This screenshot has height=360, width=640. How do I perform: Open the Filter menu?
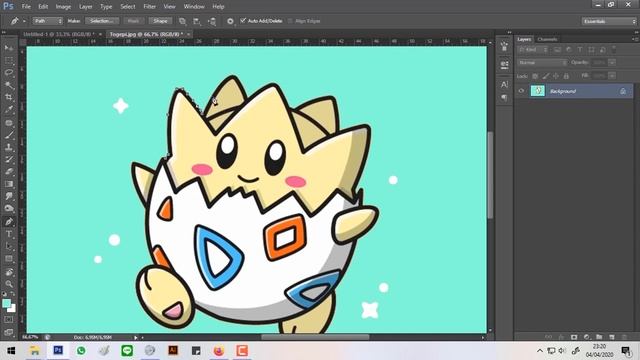149,7
